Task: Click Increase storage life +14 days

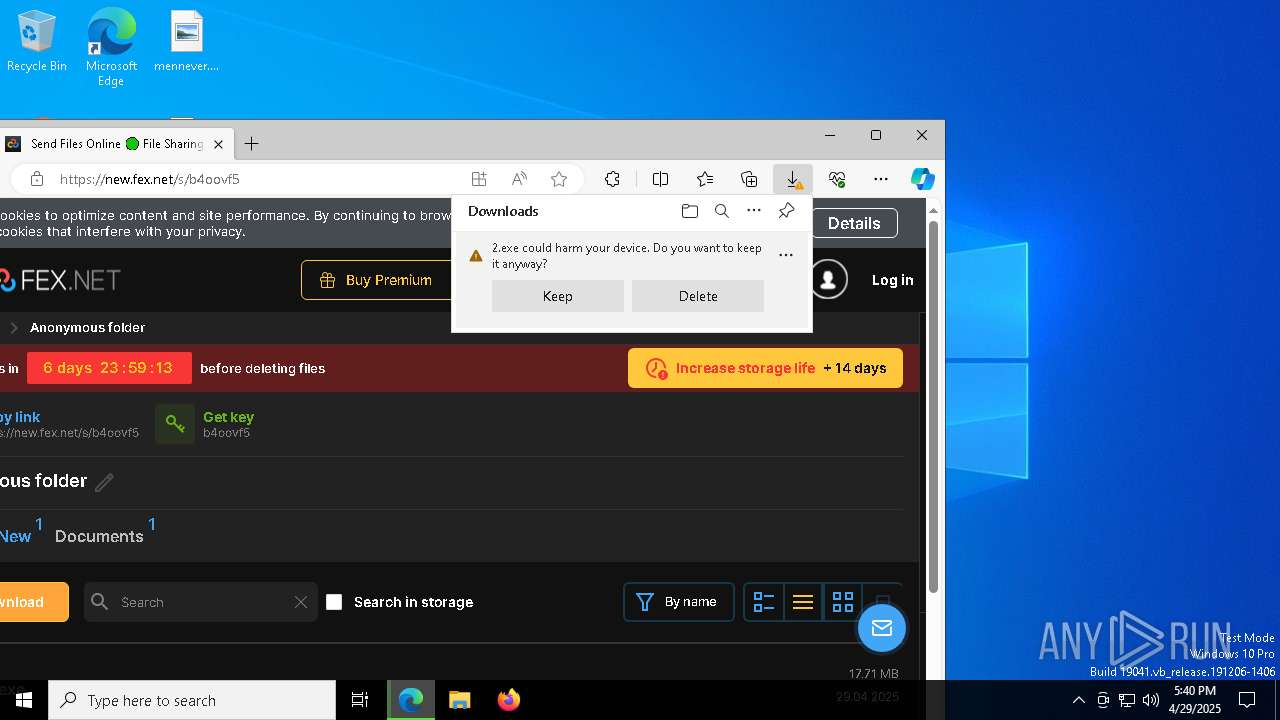Action: pyautogui.click(x=765, y=368)
